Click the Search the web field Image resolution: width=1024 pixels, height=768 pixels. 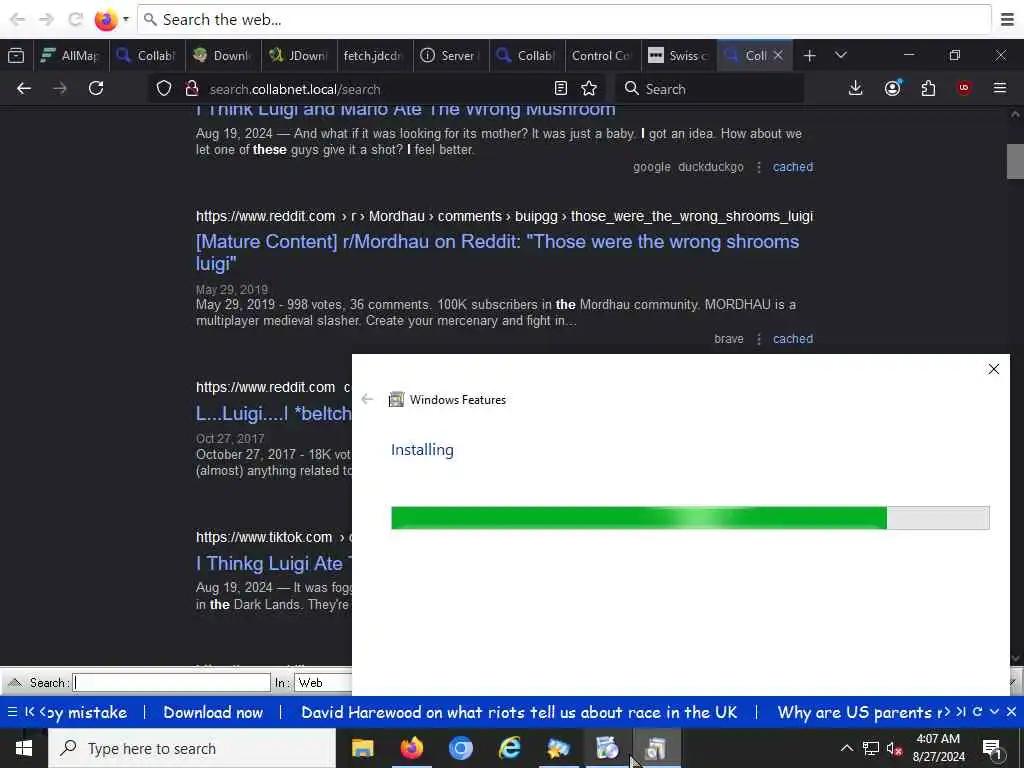[564, 20]
